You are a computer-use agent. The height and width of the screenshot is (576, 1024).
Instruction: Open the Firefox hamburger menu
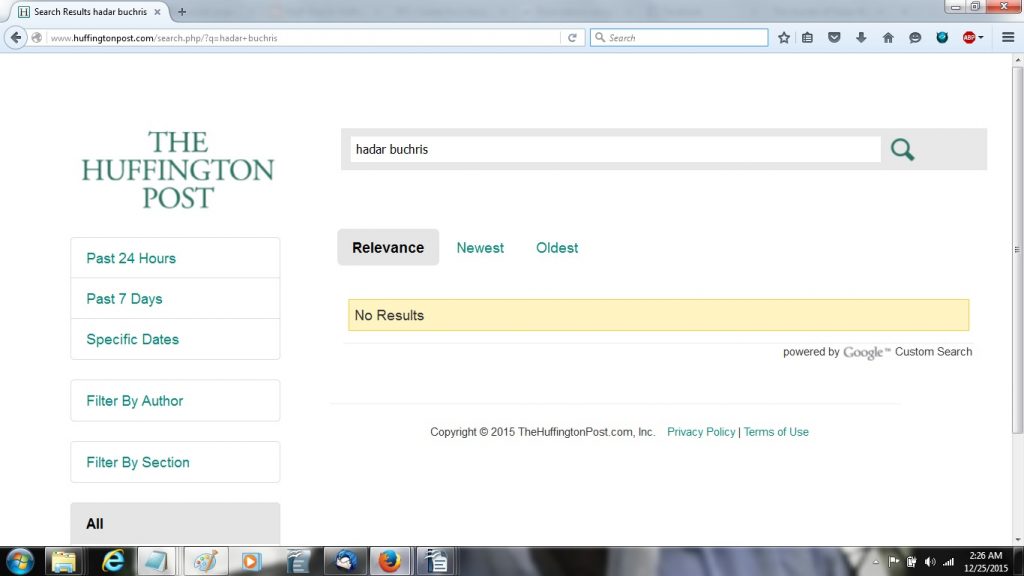pos(1008,38)
